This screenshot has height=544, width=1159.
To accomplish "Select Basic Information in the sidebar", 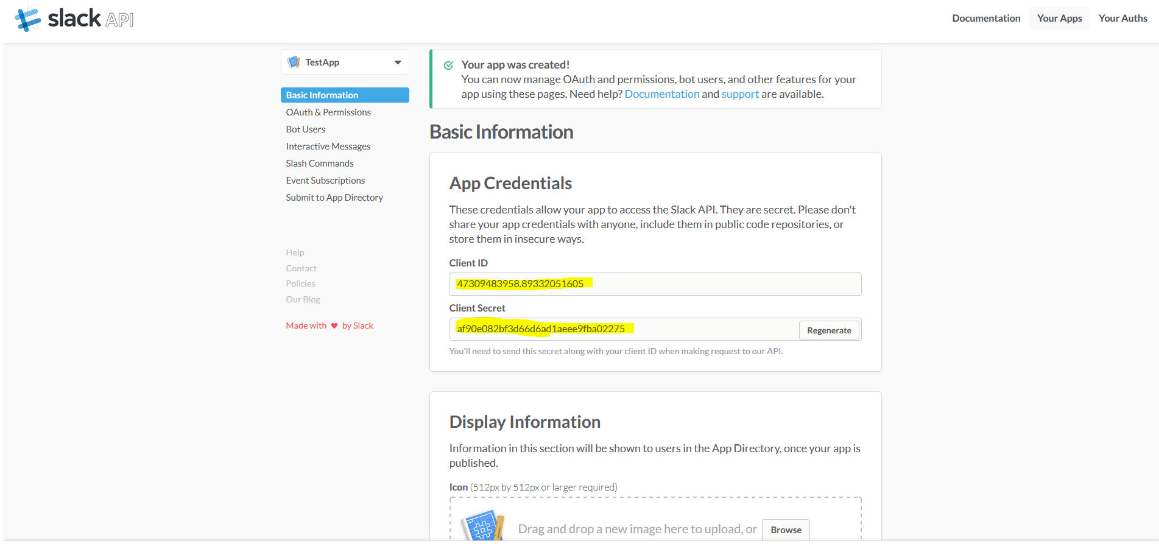I will coord(345,95).
